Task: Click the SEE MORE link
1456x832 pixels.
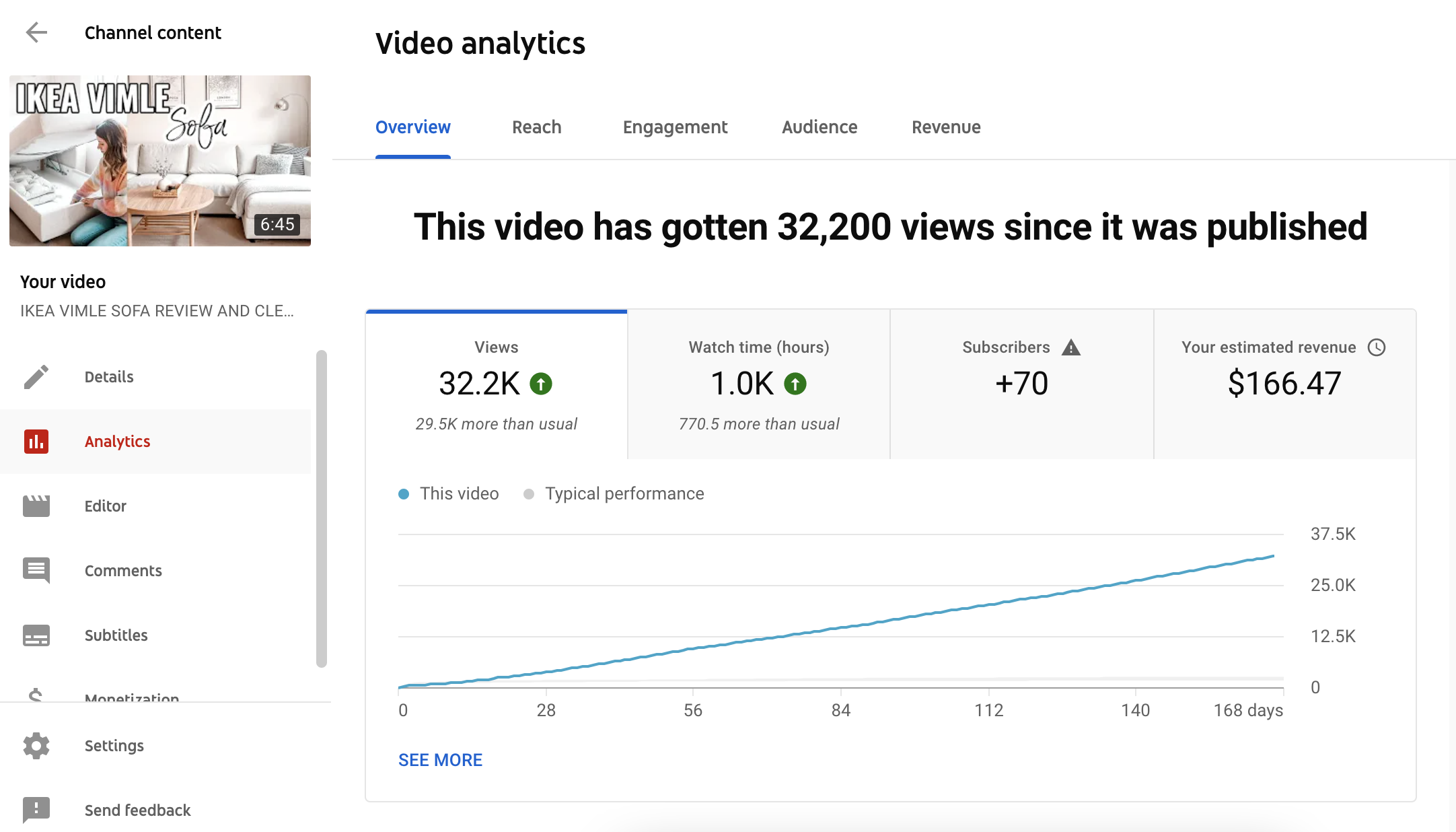Action: 440,760
